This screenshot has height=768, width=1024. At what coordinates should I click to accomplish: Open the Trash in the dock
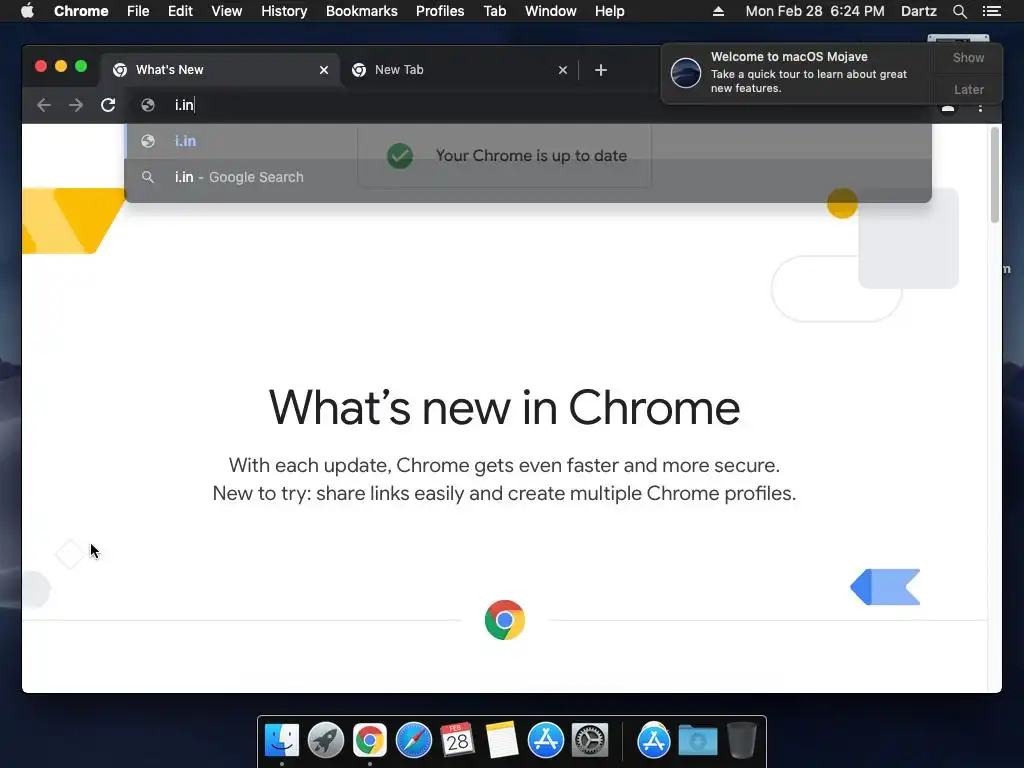click(x=742, y=740)
